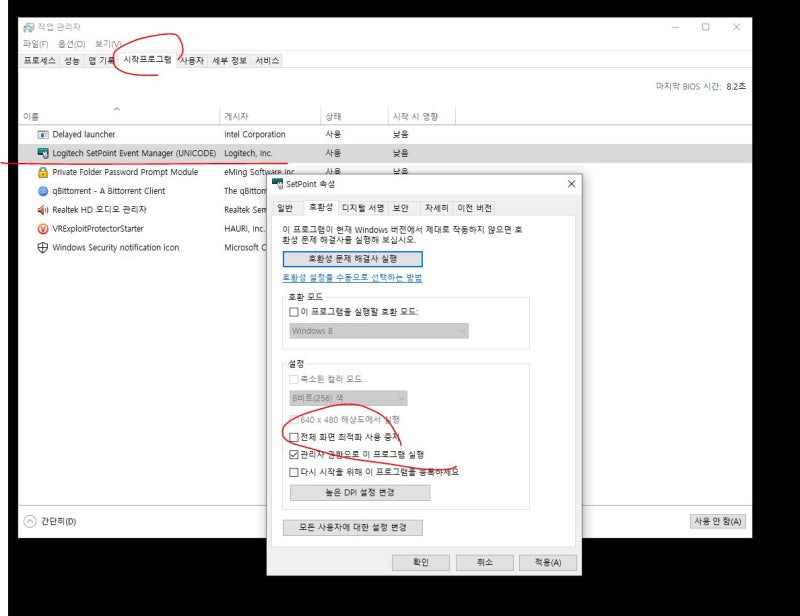This screenshot has height=616, width=800.
Task: Collapse view with 간단히 chevron icon
Action: click(30, 521)
